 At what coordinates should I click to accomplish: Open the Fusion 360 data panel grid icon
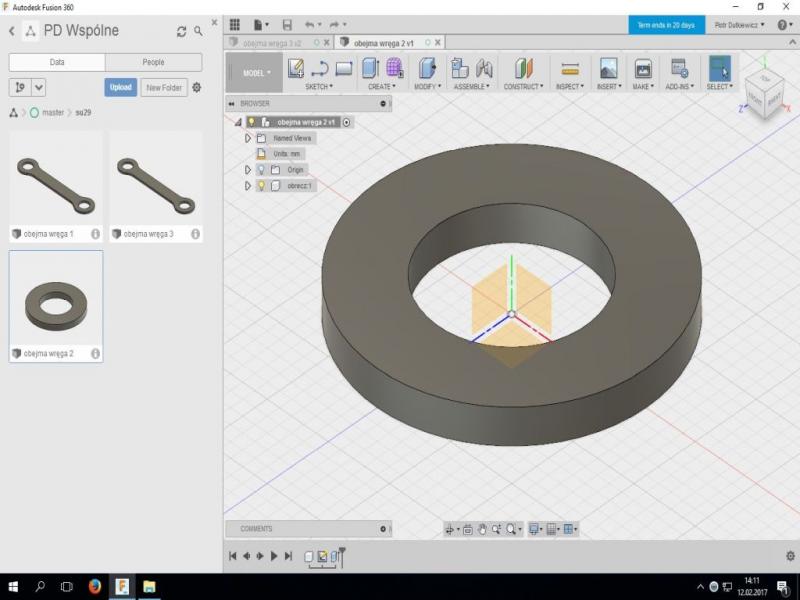[234, 24]
